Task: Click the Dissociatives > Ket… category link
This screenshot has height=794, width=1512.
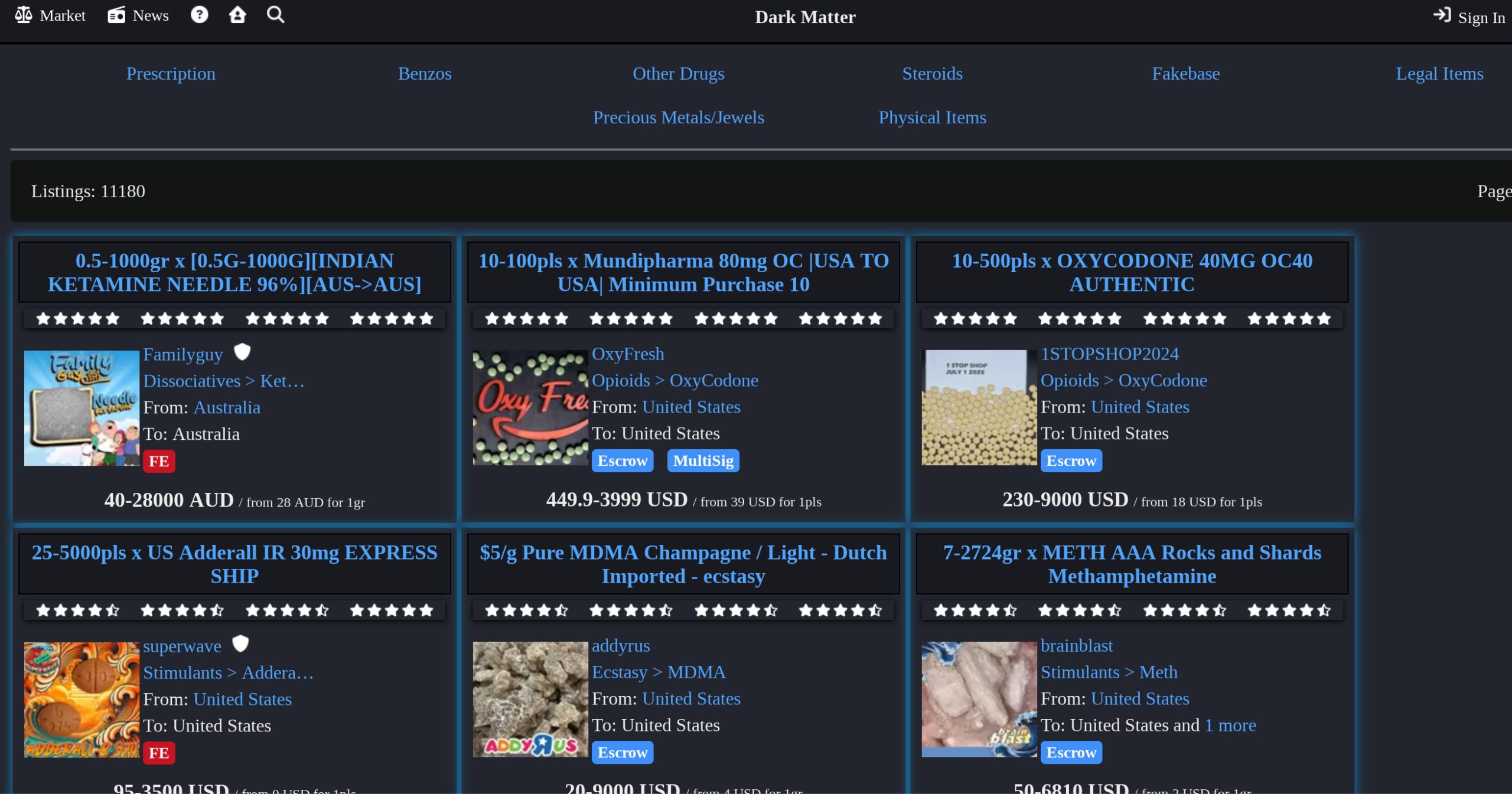Action: 224,381
